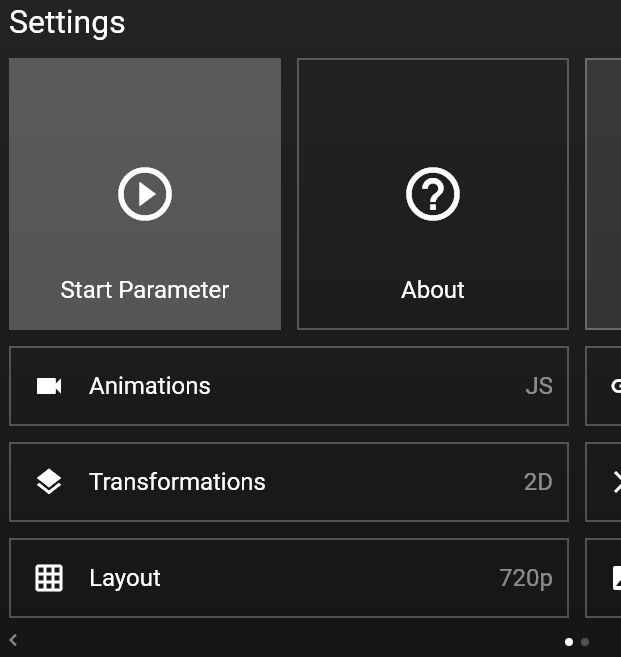Open the Animations settings entry

point(289,386)
